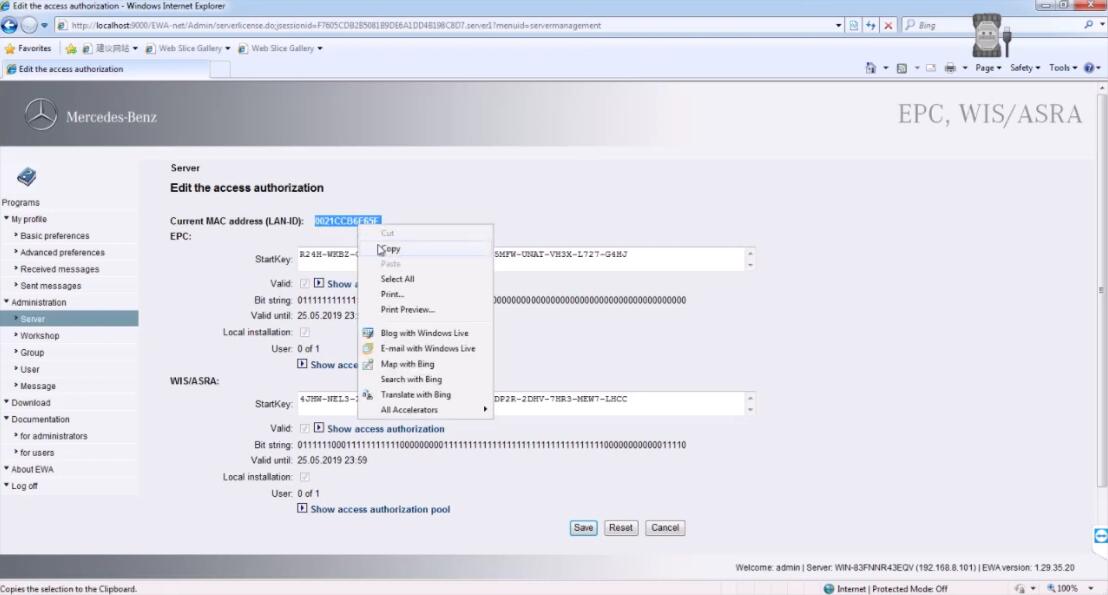Open the zoom level dropdown arrow in status bar
Image resolution: width=1108 pixels, height=595 pixels.
[x=1091, y=589]
